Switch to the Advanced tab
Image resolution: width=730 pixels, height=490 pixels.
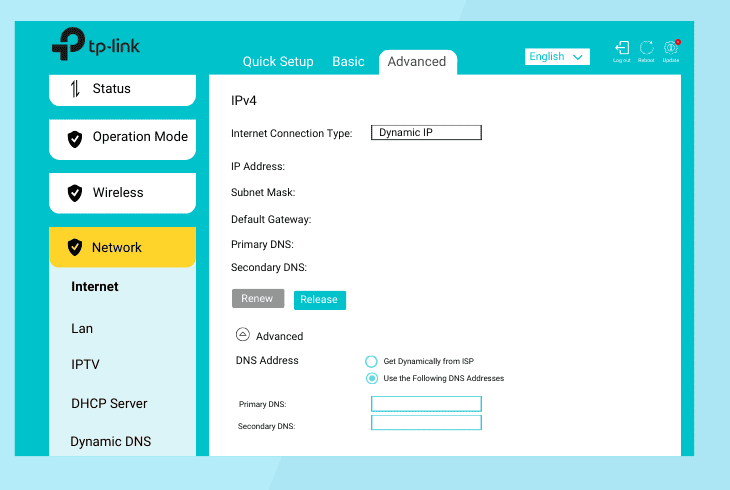coord(417,62)
